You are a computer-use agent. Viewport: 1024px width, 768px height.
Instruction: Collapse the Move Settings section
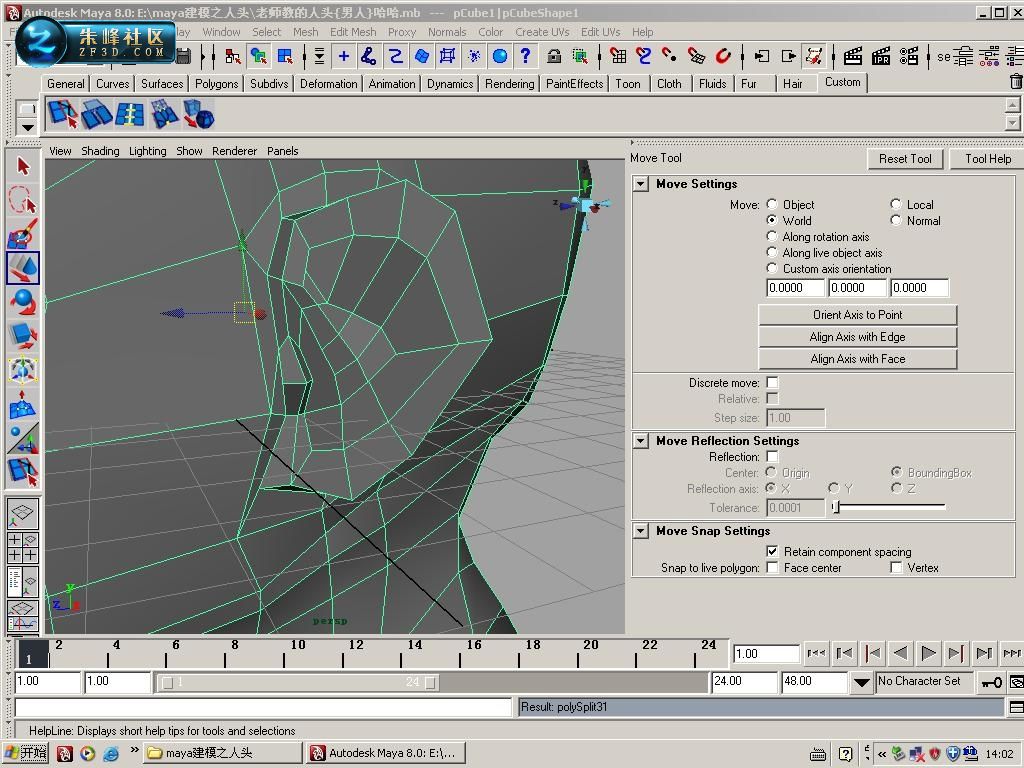click(641, 184)
